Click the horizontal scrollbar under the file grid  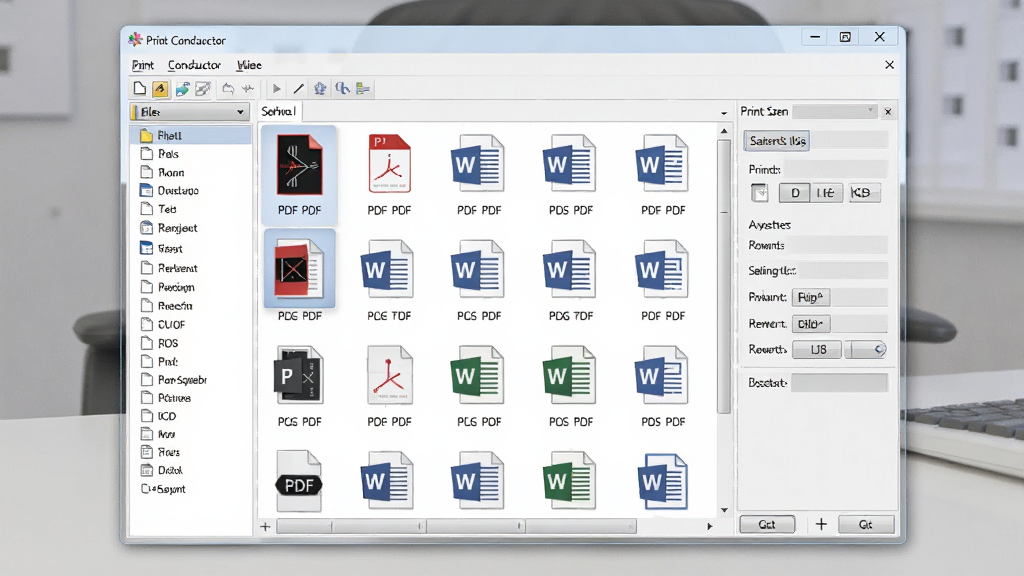[x=456, y=526]
